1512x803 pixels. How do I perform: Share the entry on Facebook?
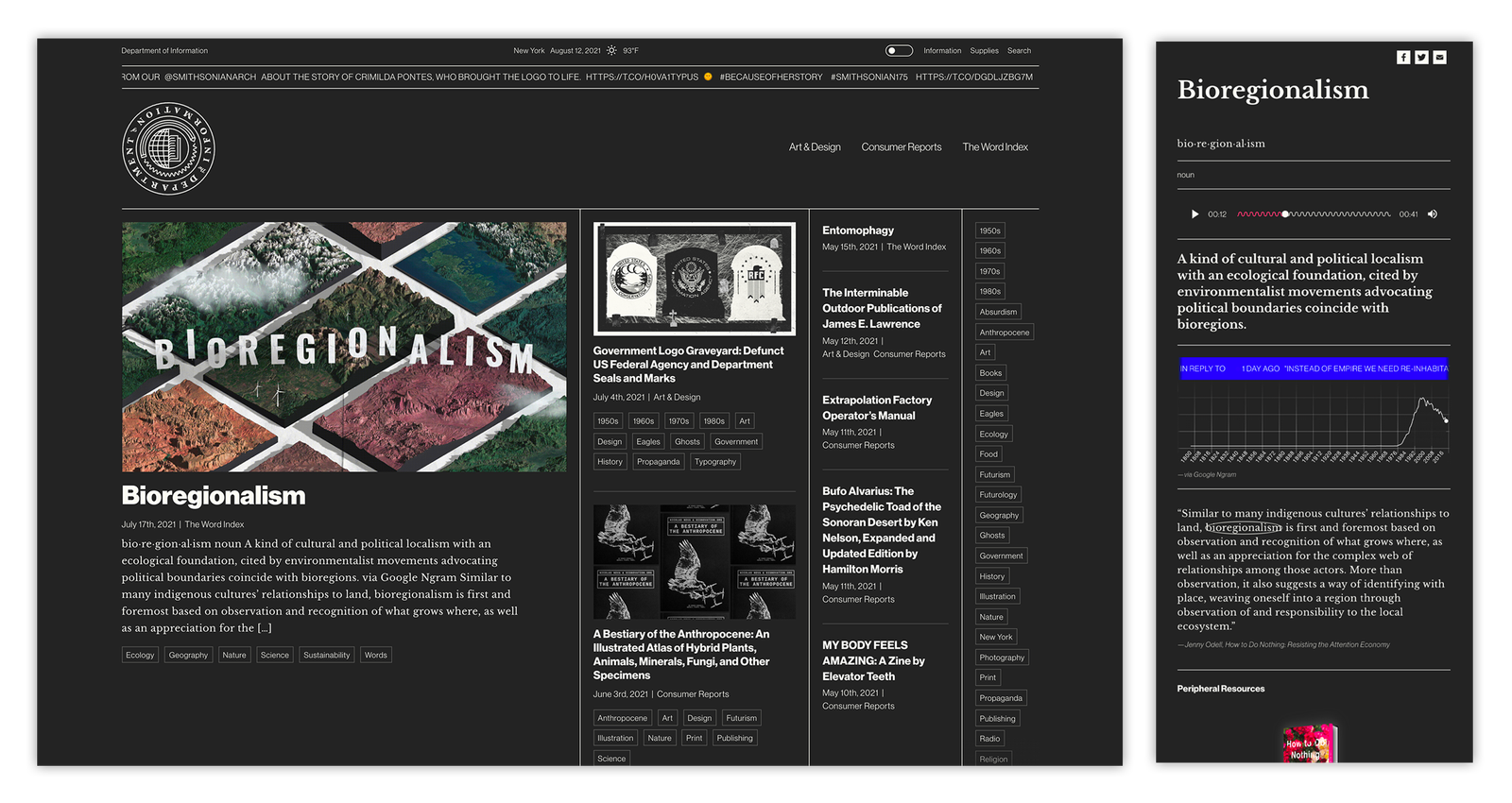tap(1403, 58)
